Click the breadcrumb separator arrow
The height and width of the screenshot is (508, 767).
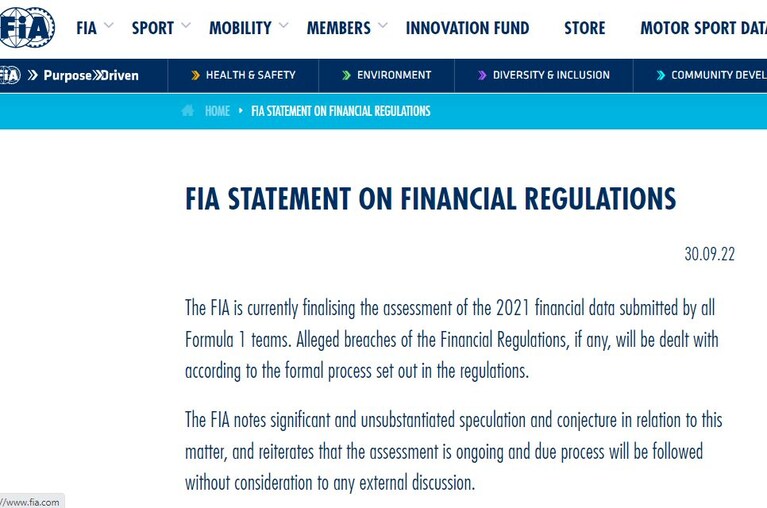click(241, 111)
